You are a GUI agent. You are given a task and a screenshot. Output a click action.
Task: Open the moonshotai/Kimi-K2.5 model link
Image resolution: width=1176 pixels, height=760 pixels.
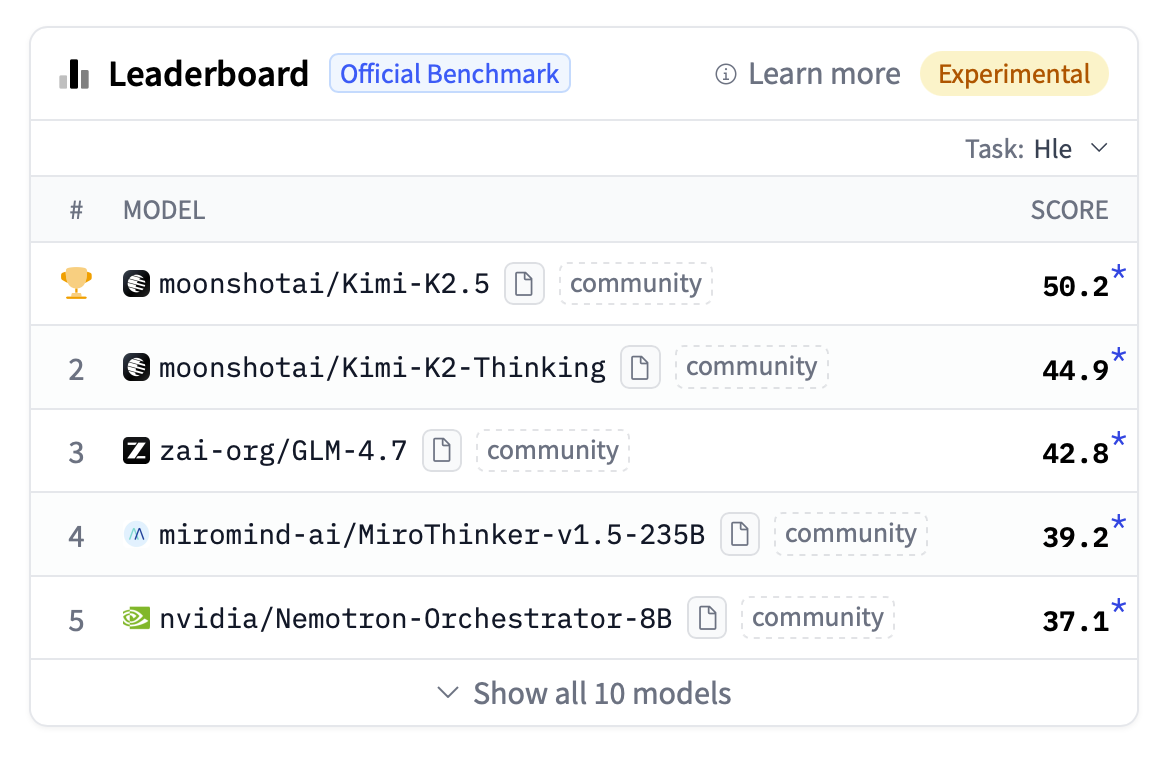(324, 284)
